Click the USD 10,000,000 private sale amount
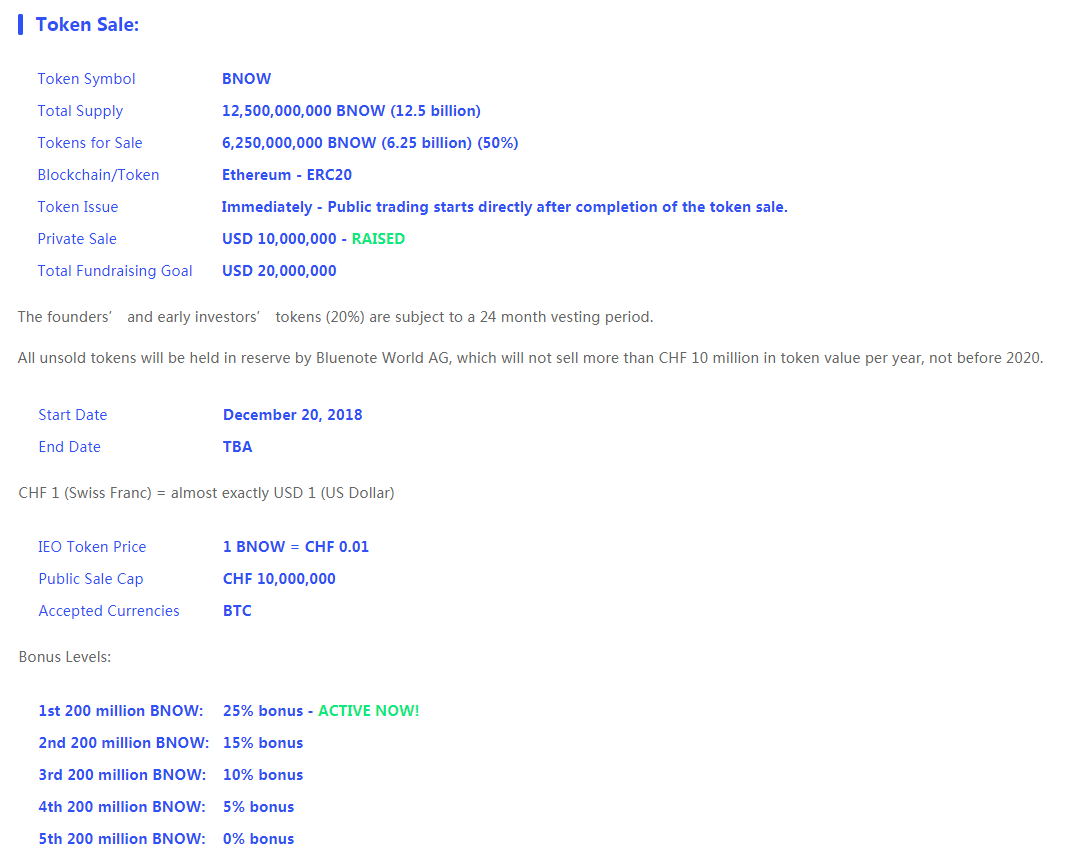 coord(279,239)
